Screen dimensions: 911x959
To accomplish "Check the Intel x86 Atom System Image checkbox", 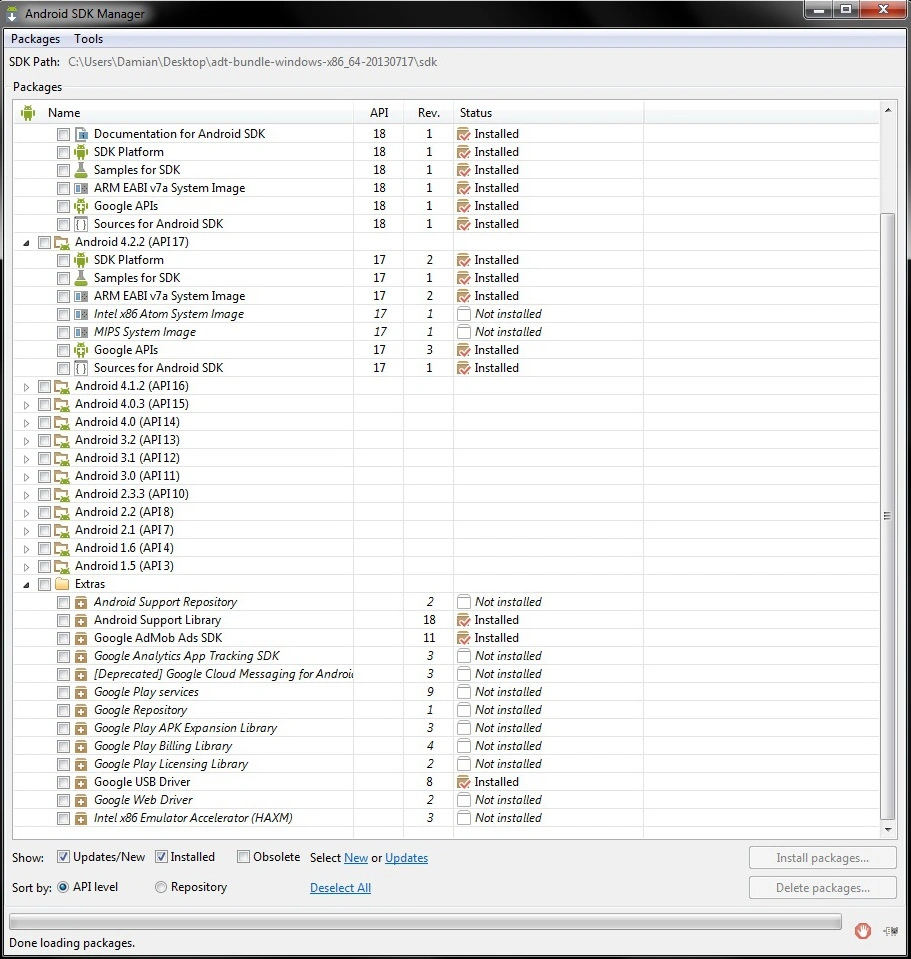I will pyautogui.click(x=64, y=313).
